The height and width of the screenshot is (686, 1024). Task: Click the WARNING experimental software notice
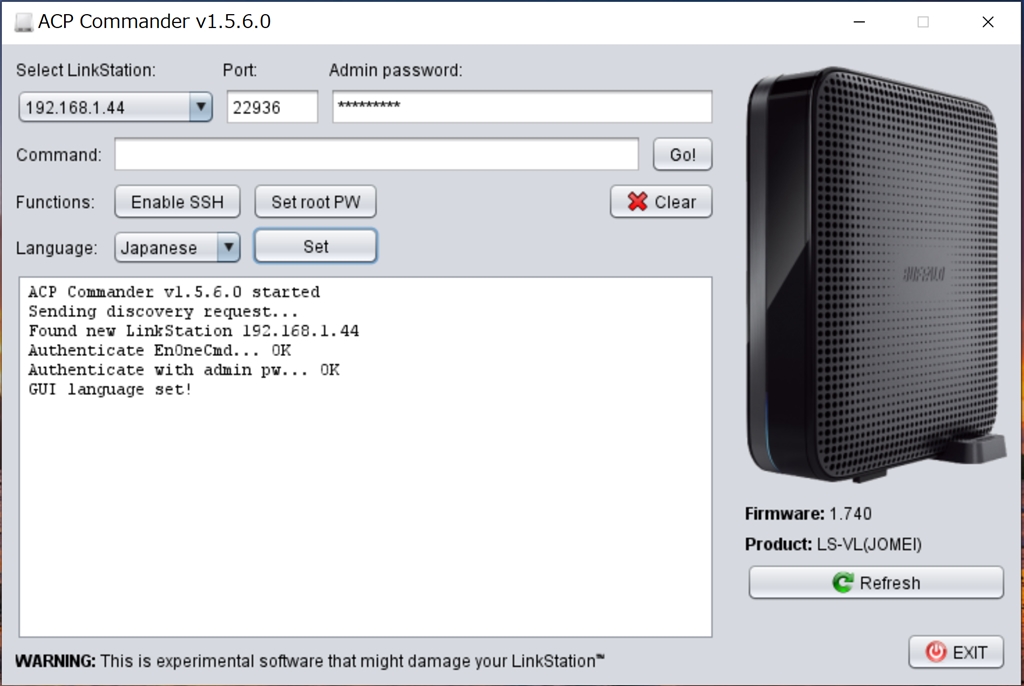[310, 661]
